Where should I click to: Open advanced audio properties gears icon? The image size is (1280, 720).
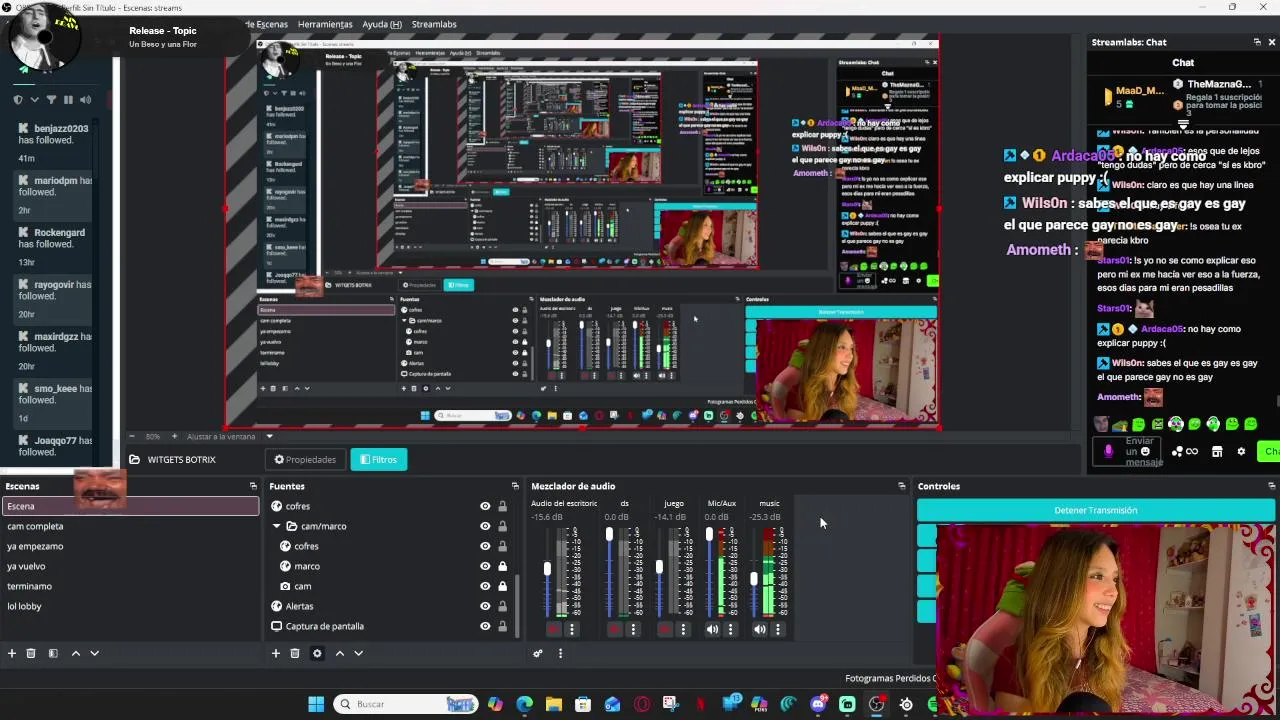coord(538,653)
